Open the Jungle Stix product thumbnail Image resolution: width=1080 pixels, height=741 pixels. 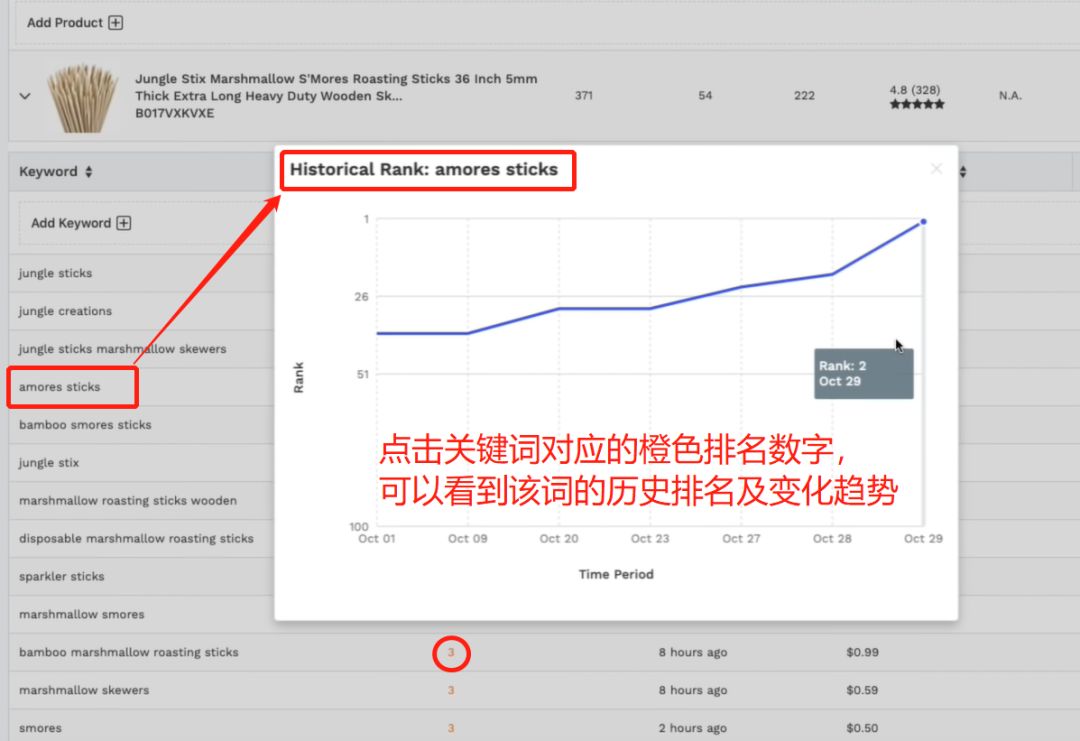(x=83, y=97)
